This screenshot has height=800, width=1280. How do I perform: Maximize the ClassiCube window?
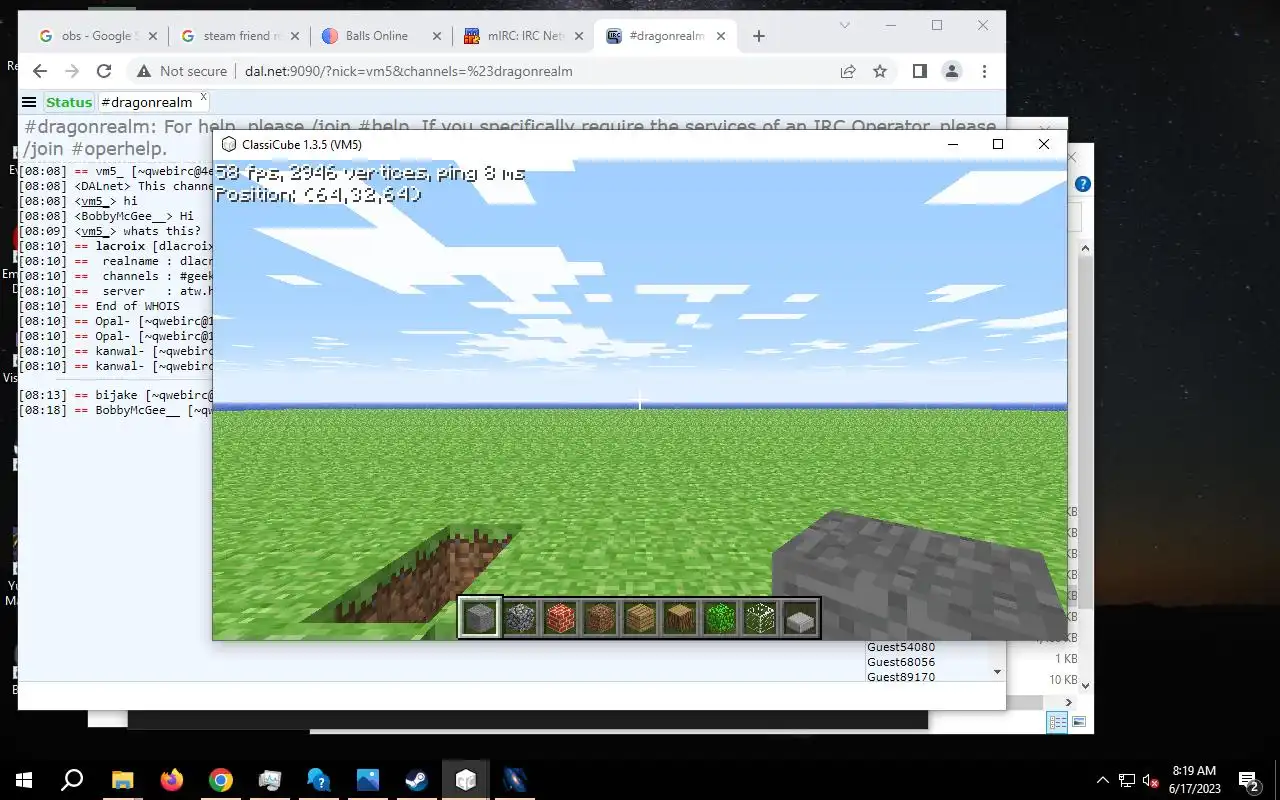997,144
